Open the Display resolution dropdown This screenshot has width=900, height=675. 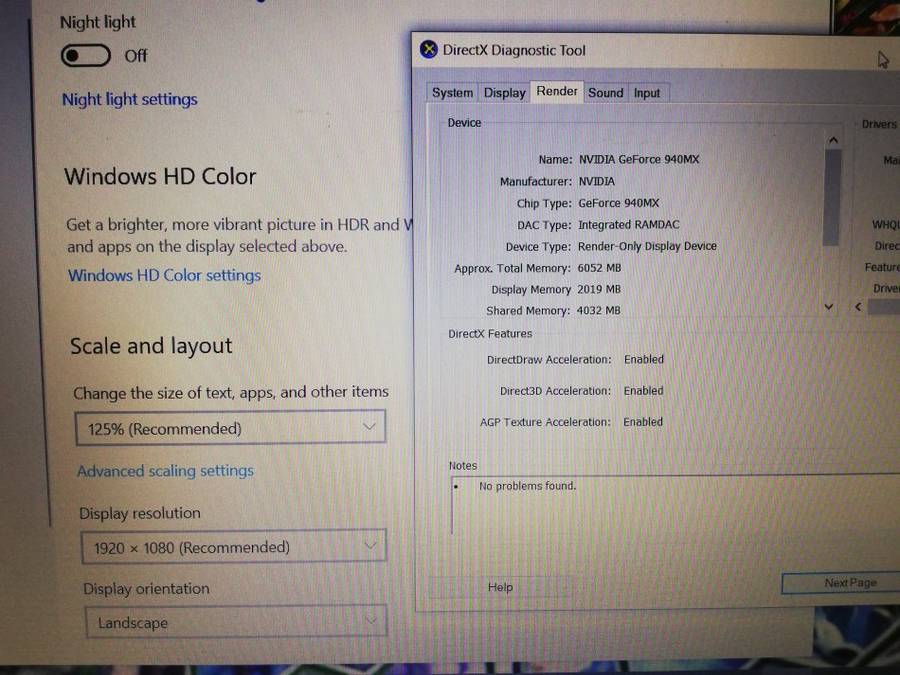tap(234, 547)
